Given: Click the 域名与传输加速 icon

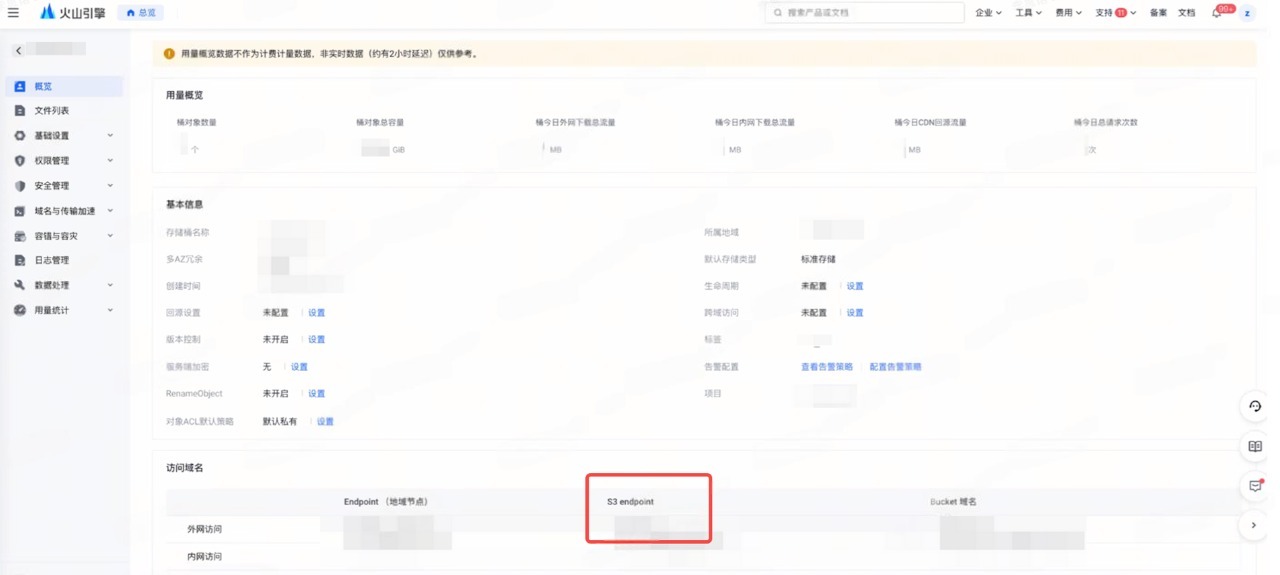Looking at the screenshot, I should click(20, 211).
